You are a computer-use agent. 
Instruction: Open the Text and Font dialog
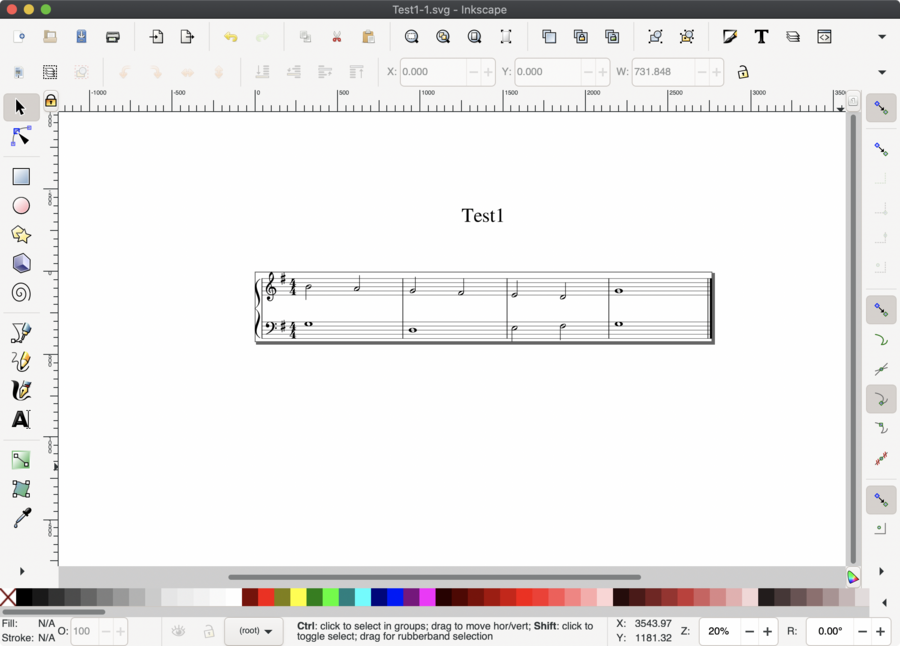coord(761,37)
